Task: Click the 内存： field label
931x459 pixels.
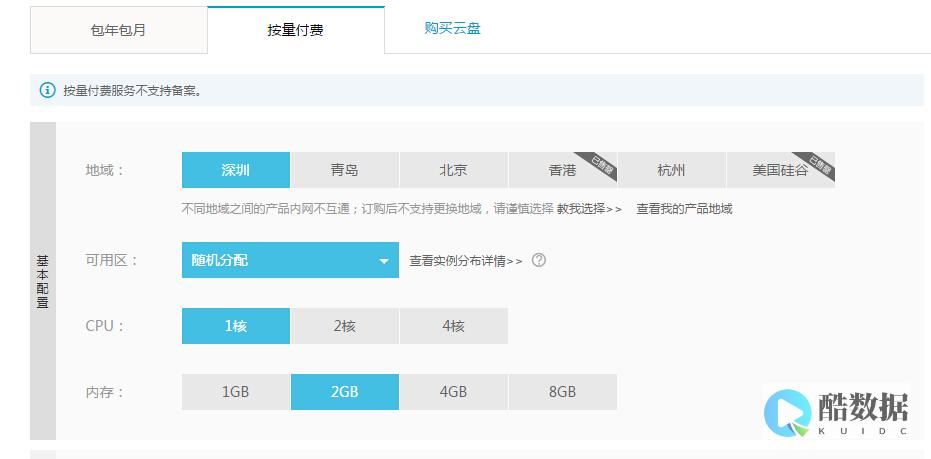Action: click(105, 392)
